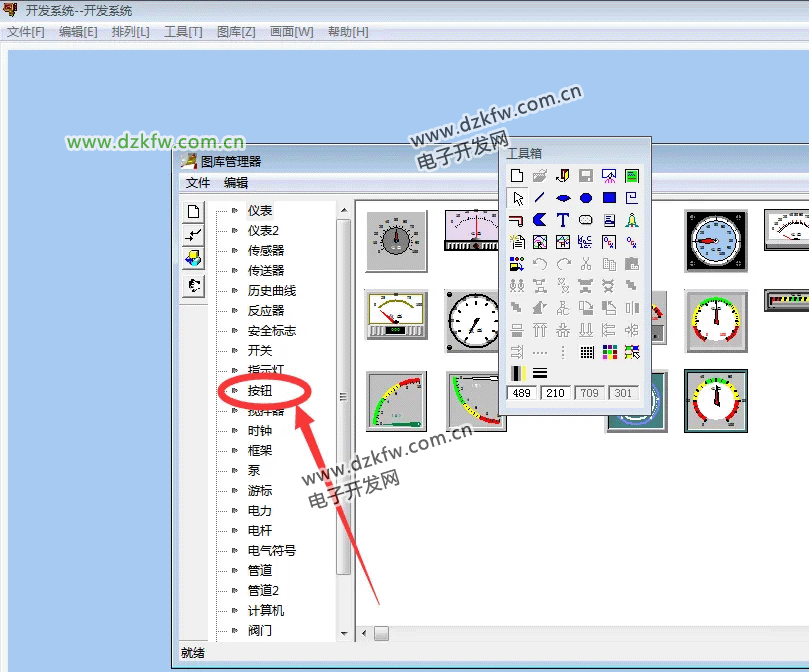Click the first round gauge thumbnail
Screen dimensions: 809x672
[397, 241]
